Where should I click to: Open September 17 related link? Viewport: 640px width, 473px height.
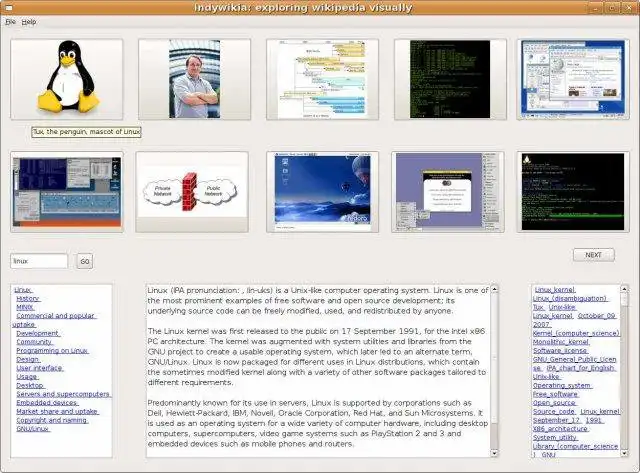click(x=557, y=420)
